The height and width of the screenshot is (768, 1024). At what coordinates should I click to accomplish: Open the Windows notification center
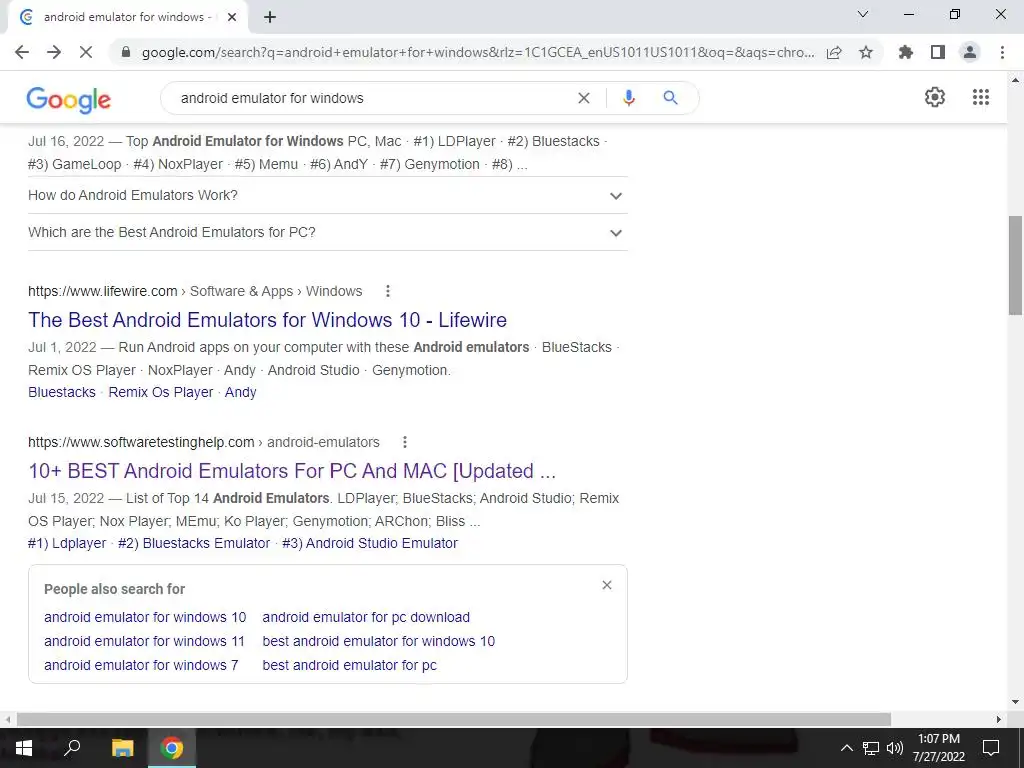click(x=991, y=748)
